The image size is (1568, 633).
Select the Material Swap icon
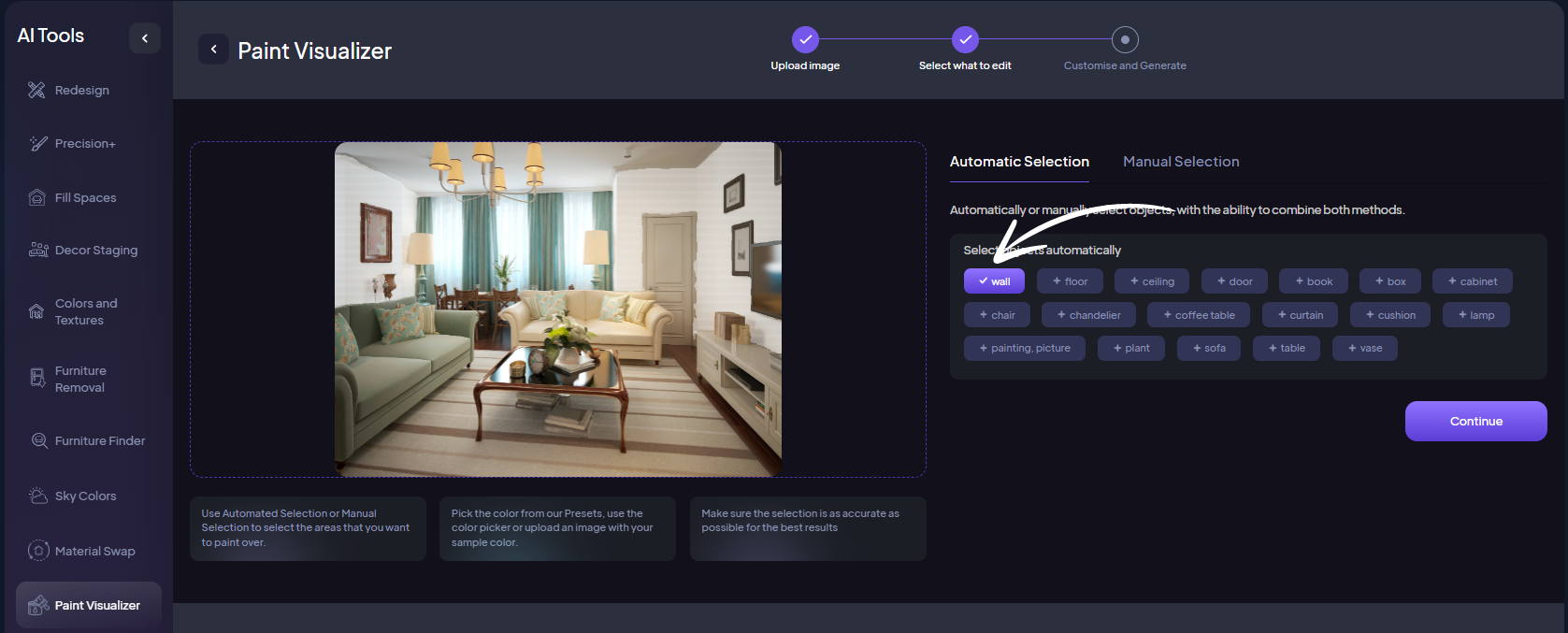coord(38,551)
